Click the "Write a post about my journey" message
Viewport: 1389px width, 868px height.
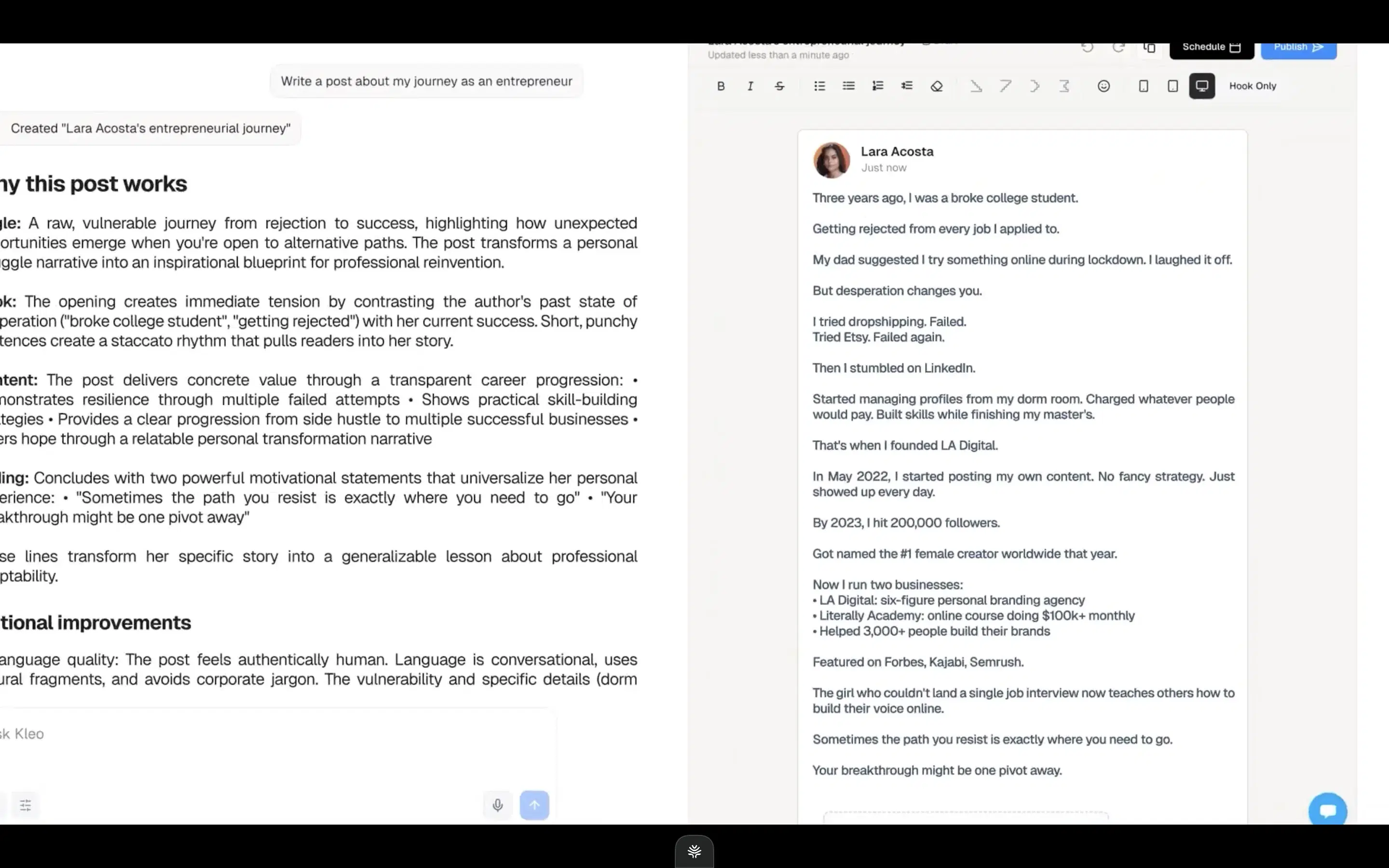pyautogui.click(x=426, y=81)
